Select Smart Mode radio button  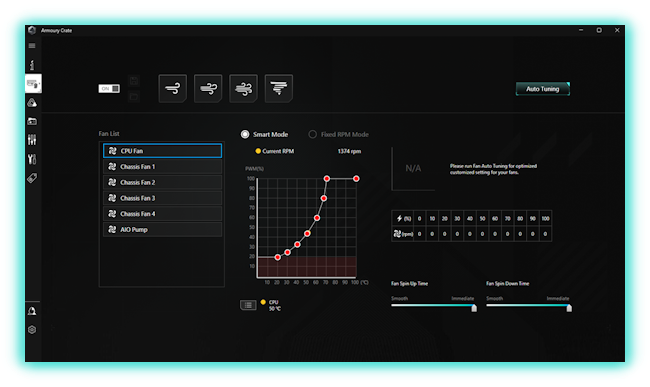(245, 134)
